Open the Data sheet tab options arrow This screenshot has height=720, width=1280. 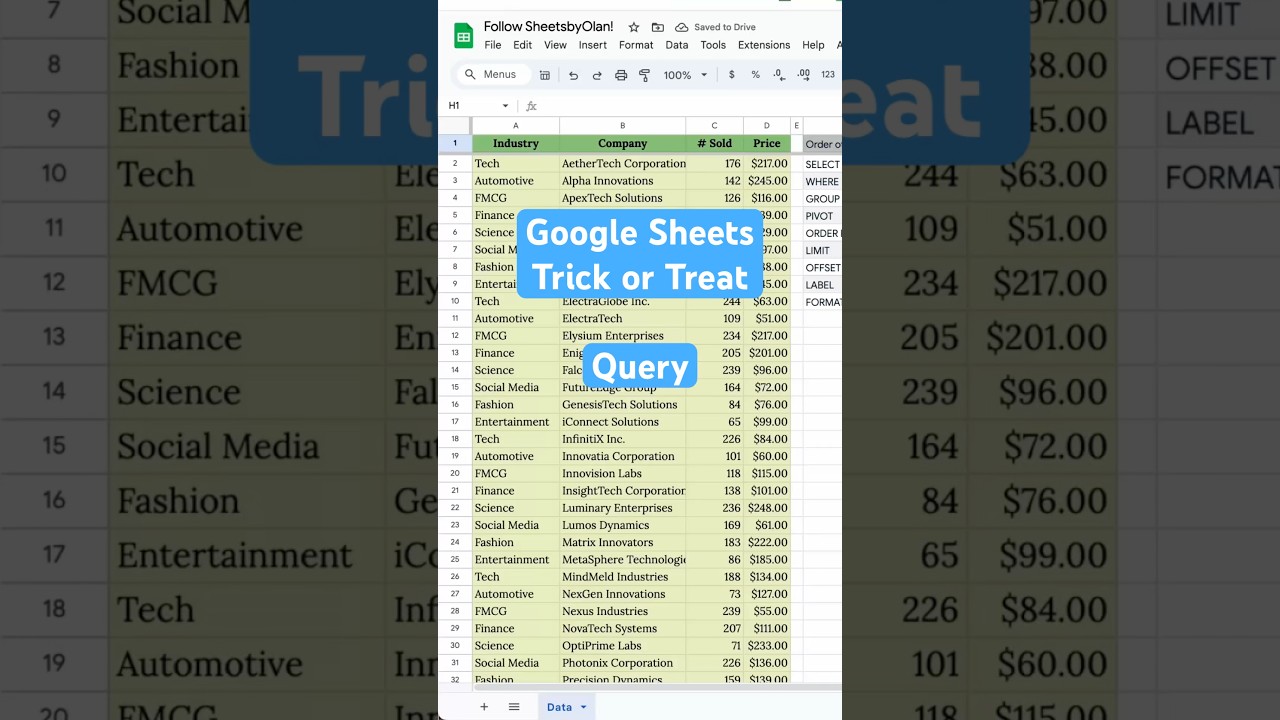583,707
